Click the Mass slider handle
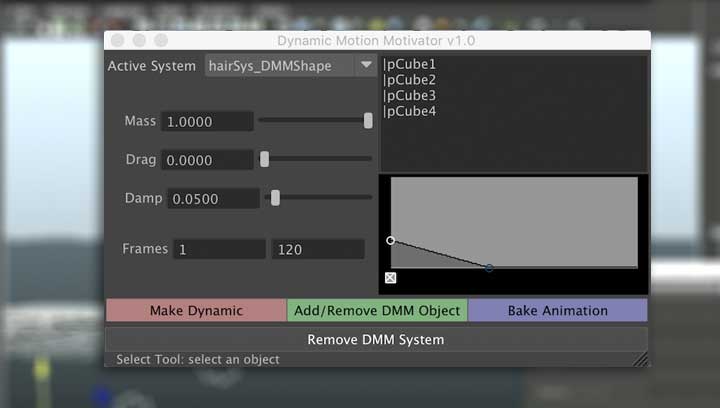Image resolution: width=720 pixels, height=408 pixels. pyautogui.click(x=368, y=121)
